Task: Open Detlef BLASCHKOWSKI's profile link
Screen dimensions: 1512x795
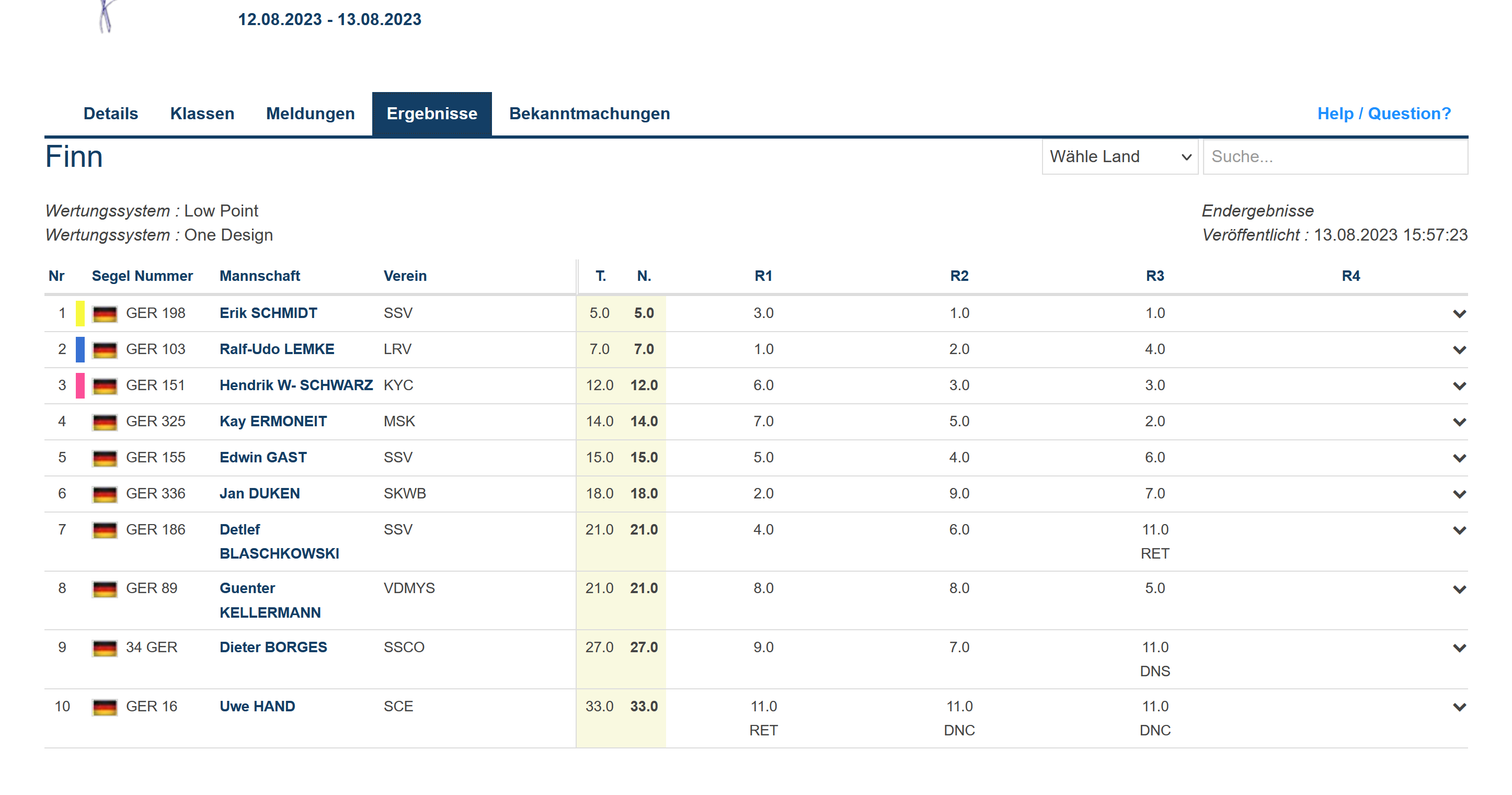Action: point(279,541)
